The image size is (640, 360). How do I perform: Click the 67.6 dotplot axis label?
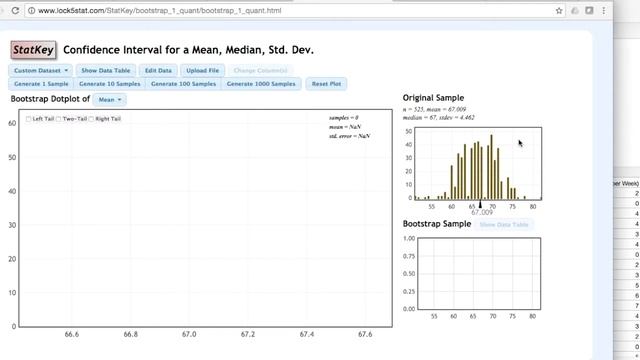pos(365,334)
